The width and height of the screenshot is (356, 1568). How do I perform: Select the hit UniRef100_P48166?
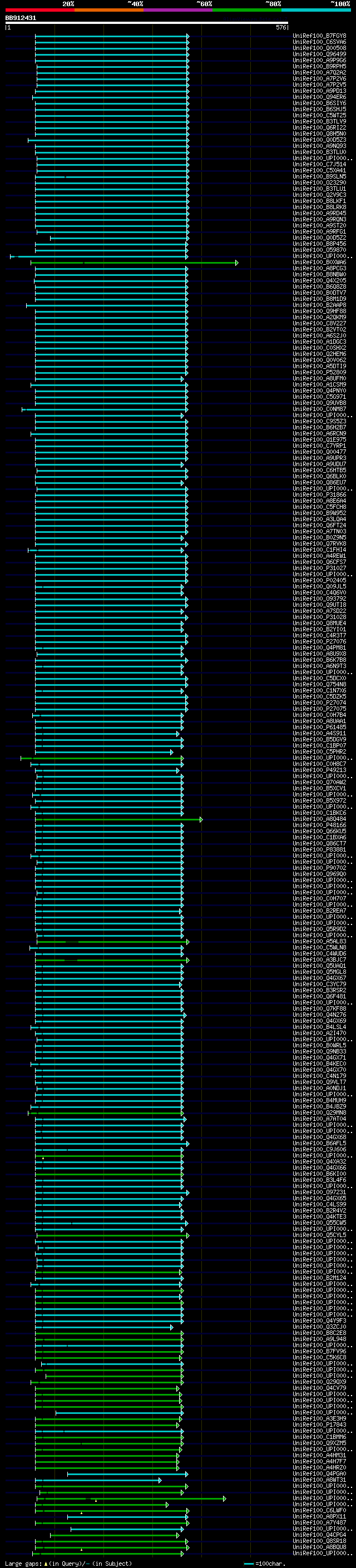point(319,825)
